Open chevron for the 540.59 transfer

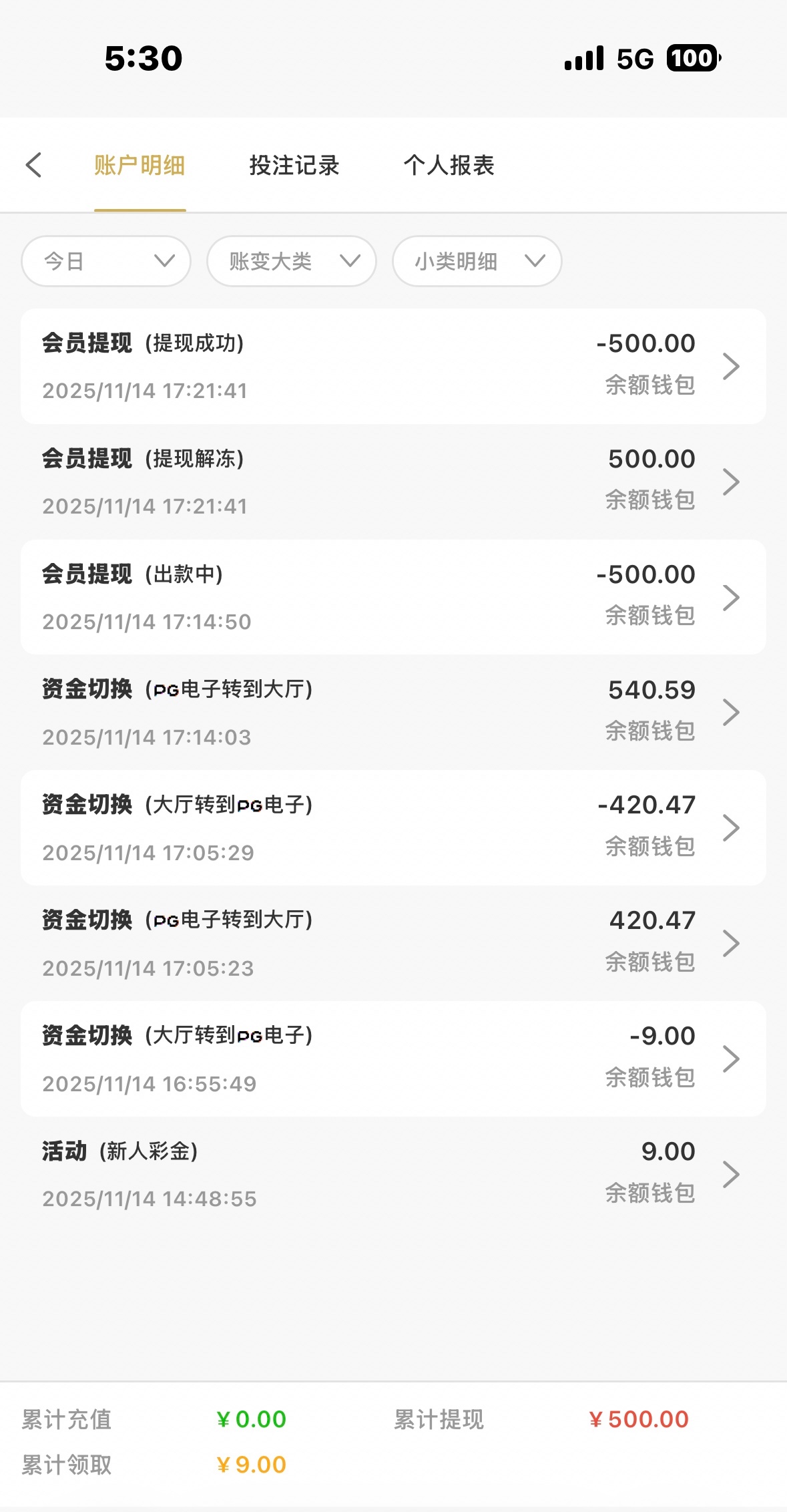(731, 713)
